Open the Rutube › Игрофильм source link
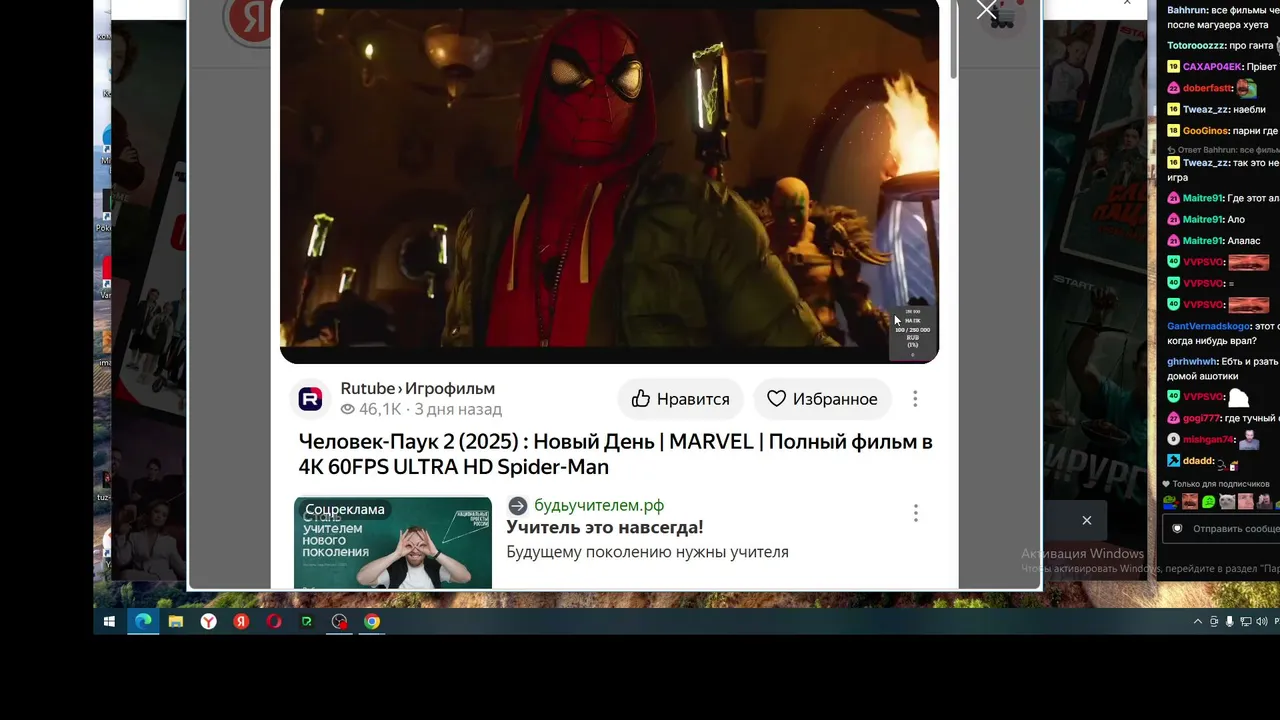The width and height of the screenshot is (1280, 720). [417, 389]
